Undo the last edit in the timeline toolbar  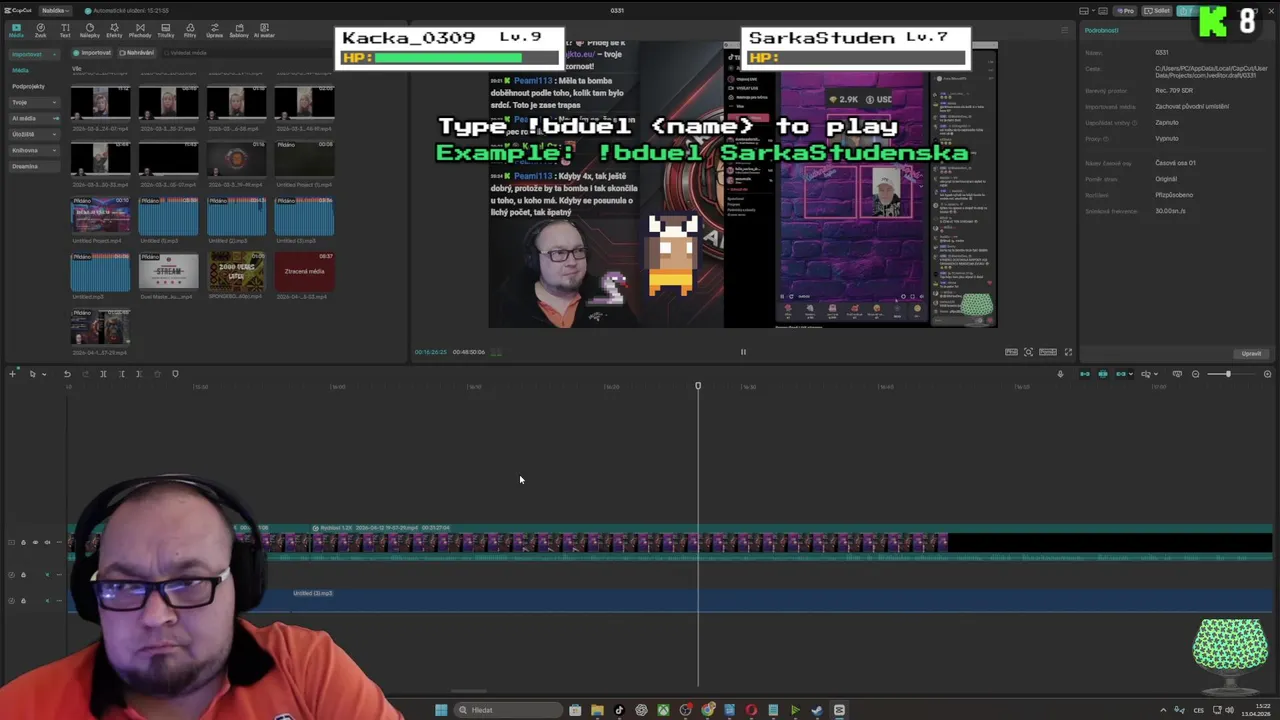(x=67, y=374)
